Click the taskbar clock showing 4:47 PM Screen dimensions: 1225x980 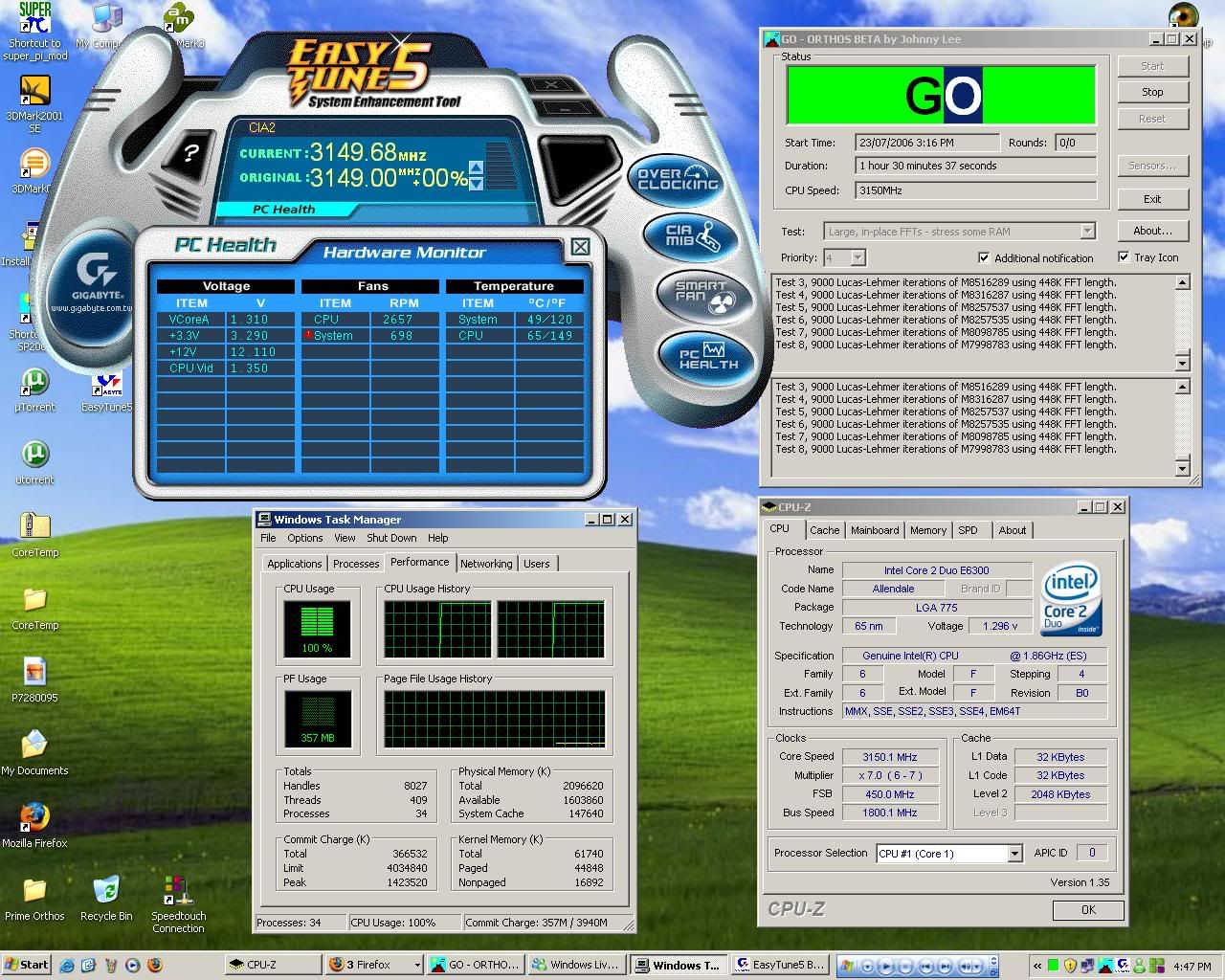click(x=1192, y=967)
